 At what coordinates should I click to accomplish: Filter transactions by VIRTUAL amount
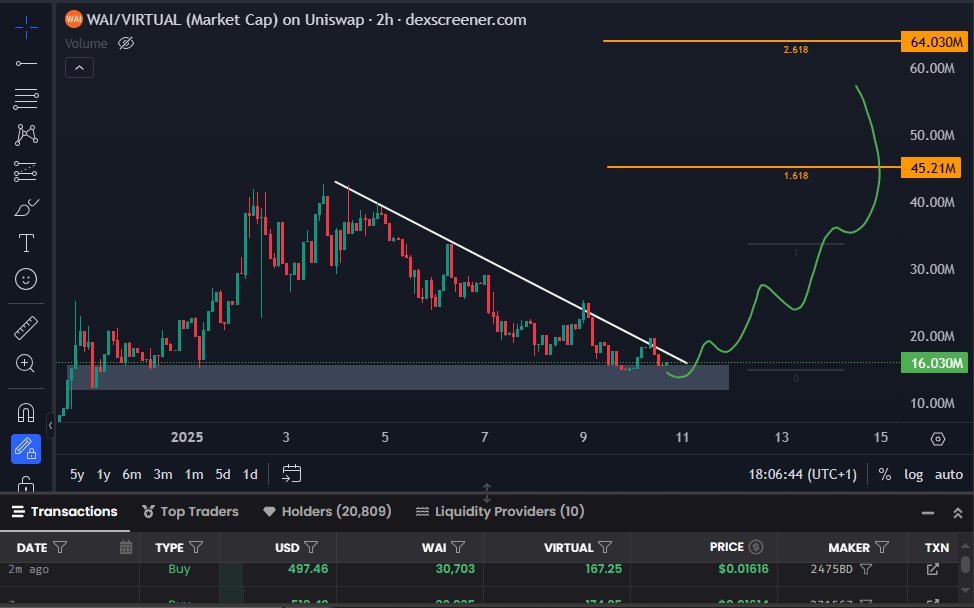pos(605,547)
